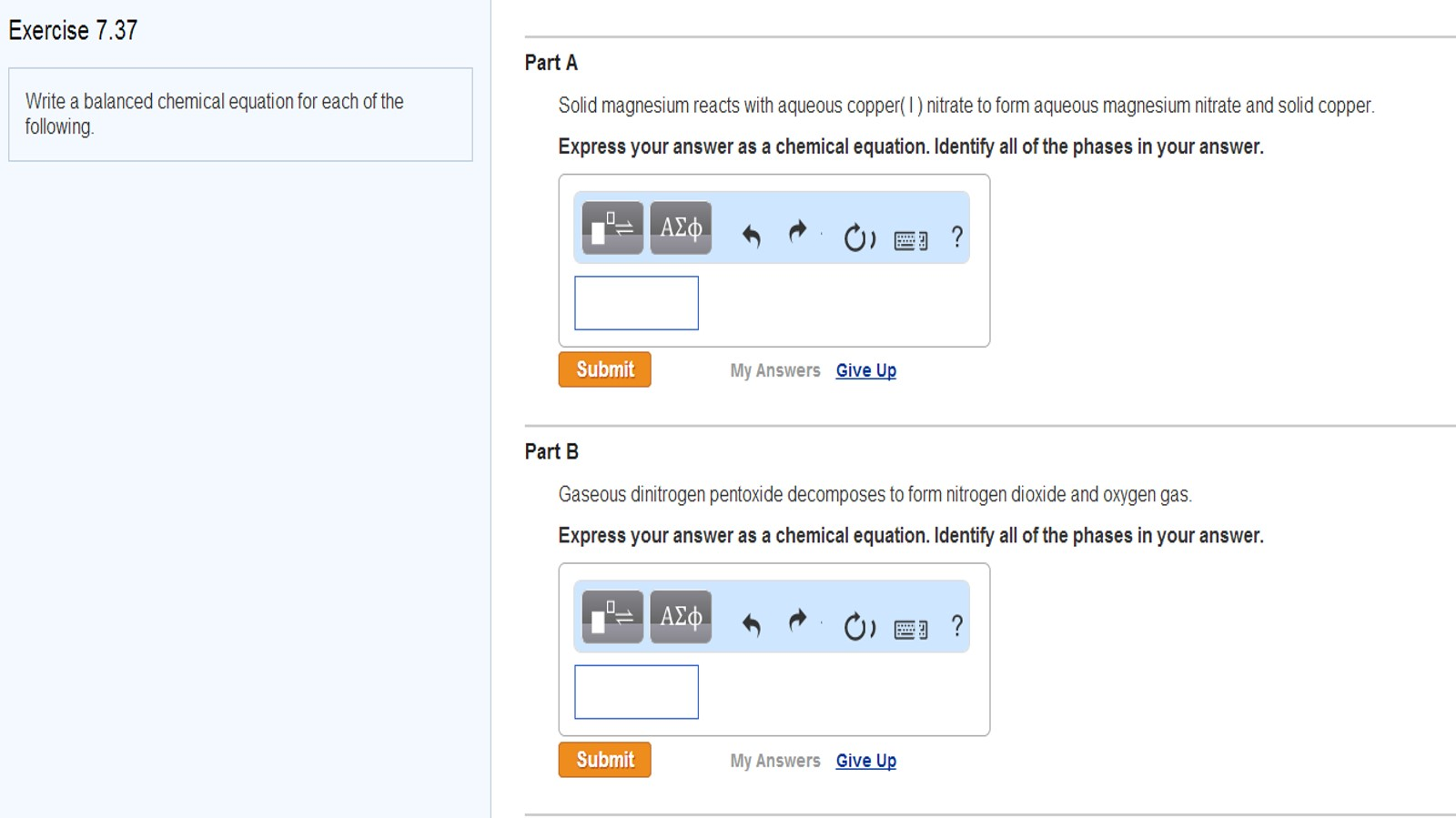Redo an edit in Part B editor
This screenshot has height=818, width=1456.
(x=796, y=621)
